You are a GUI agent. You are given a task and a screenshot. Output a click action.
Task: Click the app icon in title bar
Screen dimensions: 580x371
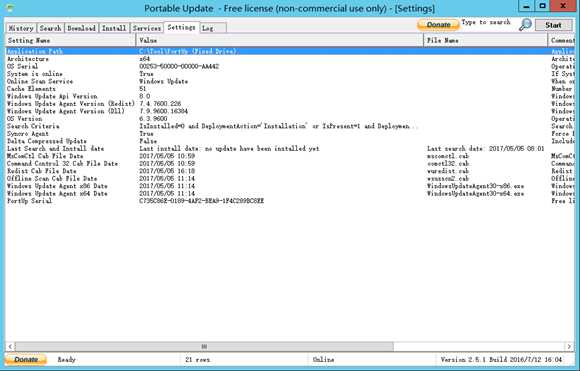click(10, 7)
